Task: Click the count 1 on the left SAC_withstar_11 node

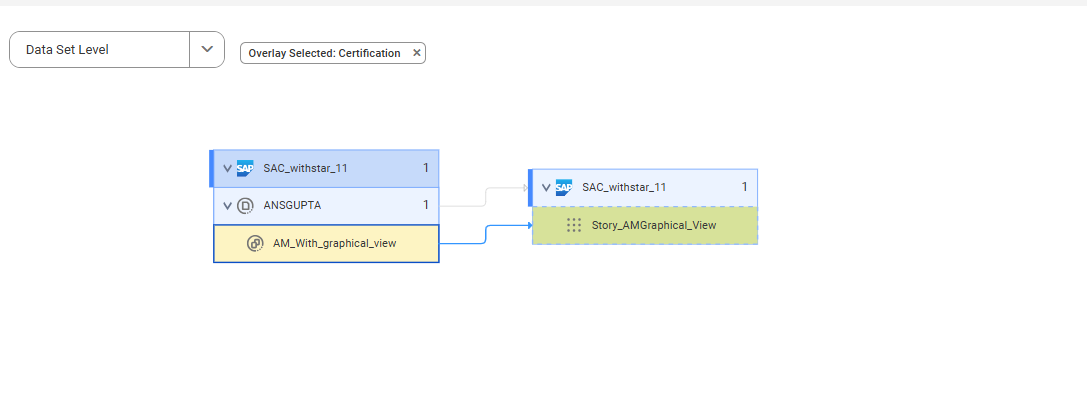Action: 426,168
